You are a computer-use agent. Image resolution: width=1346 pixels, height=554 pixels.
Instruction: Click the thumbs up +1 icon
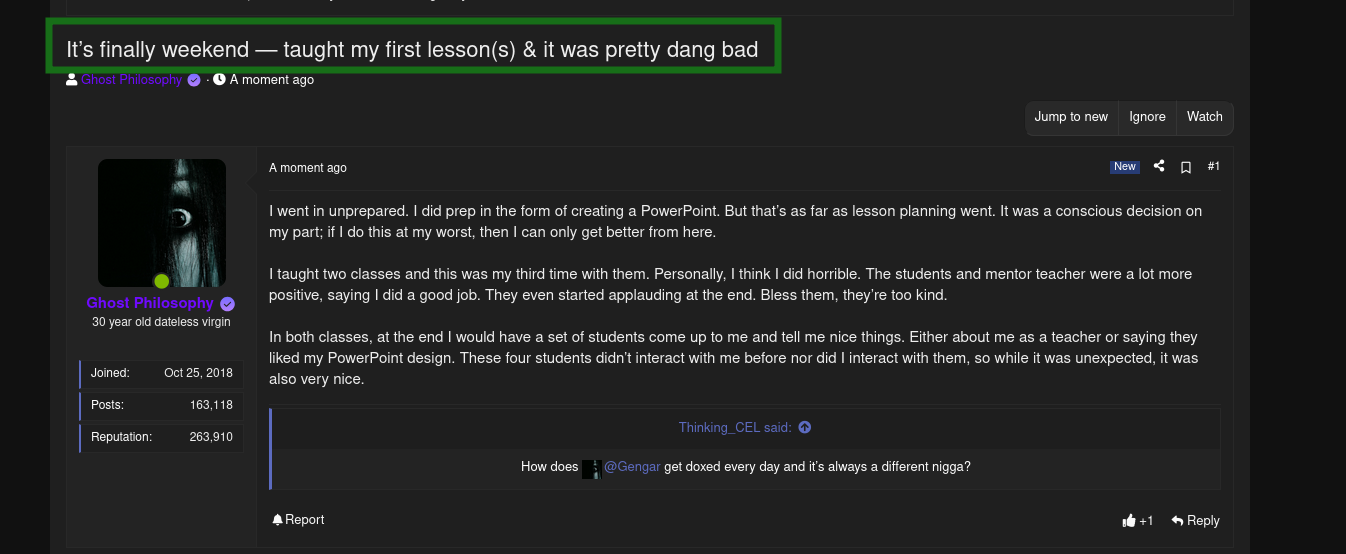(x=1130, y=520)
